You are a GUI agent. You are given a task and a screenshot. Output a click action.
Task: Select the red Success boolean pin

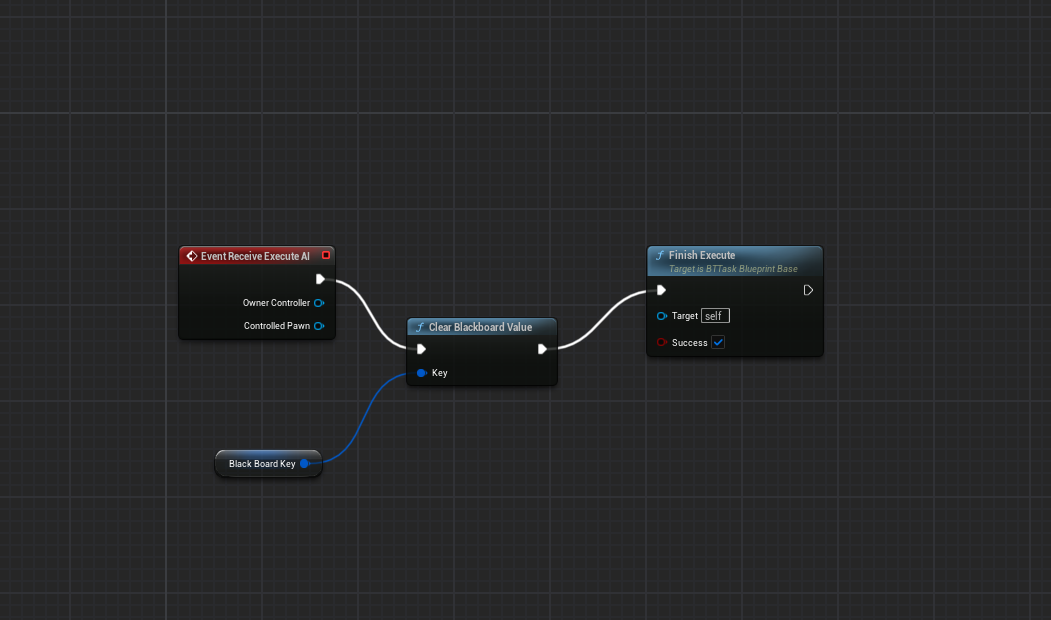pos(662,343)
